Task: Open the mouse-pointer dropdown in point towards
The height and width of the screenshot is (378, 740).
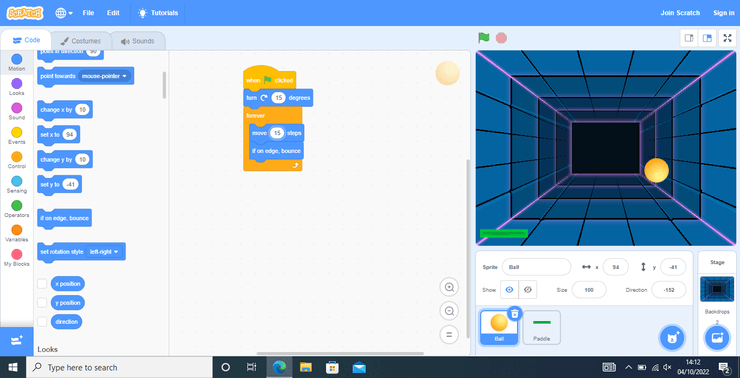Action: [x=105, y=76]
